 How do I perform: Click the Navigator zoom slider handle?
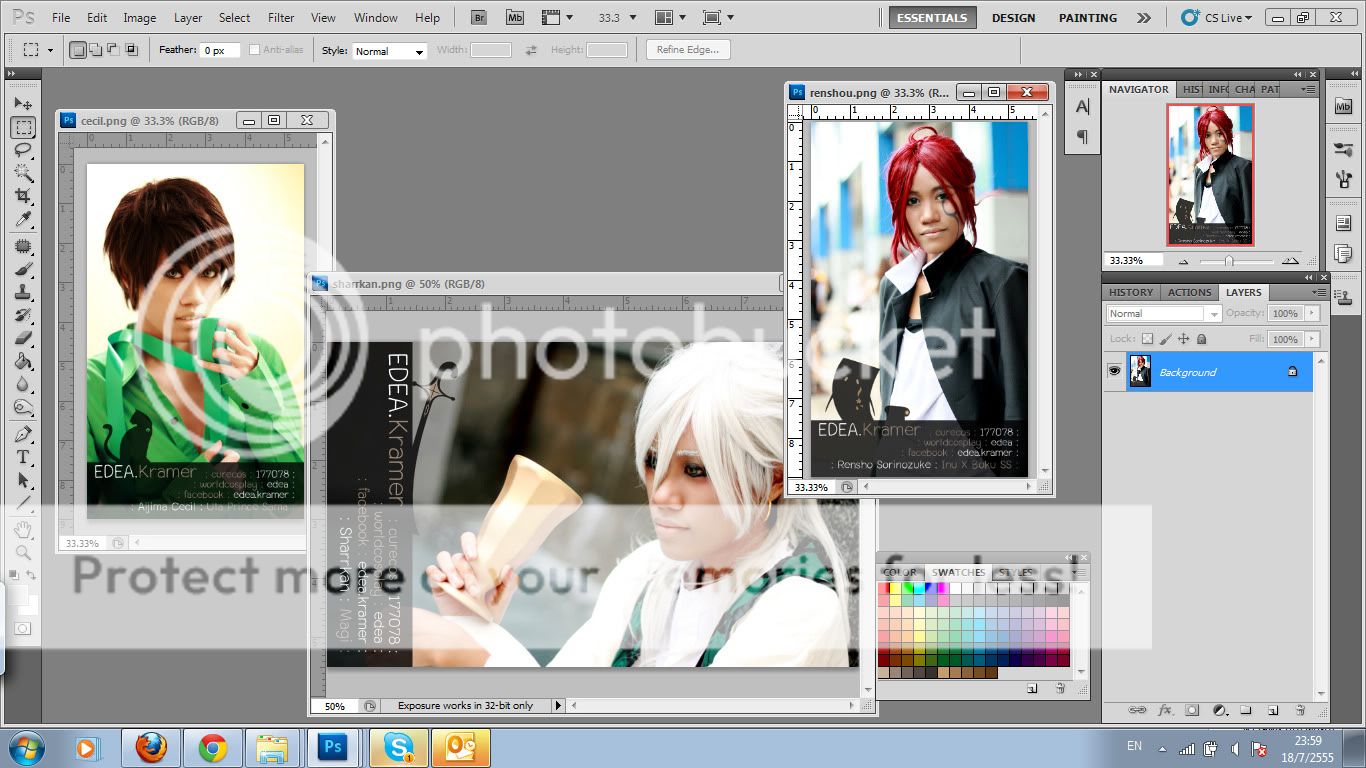click(x=1229, y=261)
